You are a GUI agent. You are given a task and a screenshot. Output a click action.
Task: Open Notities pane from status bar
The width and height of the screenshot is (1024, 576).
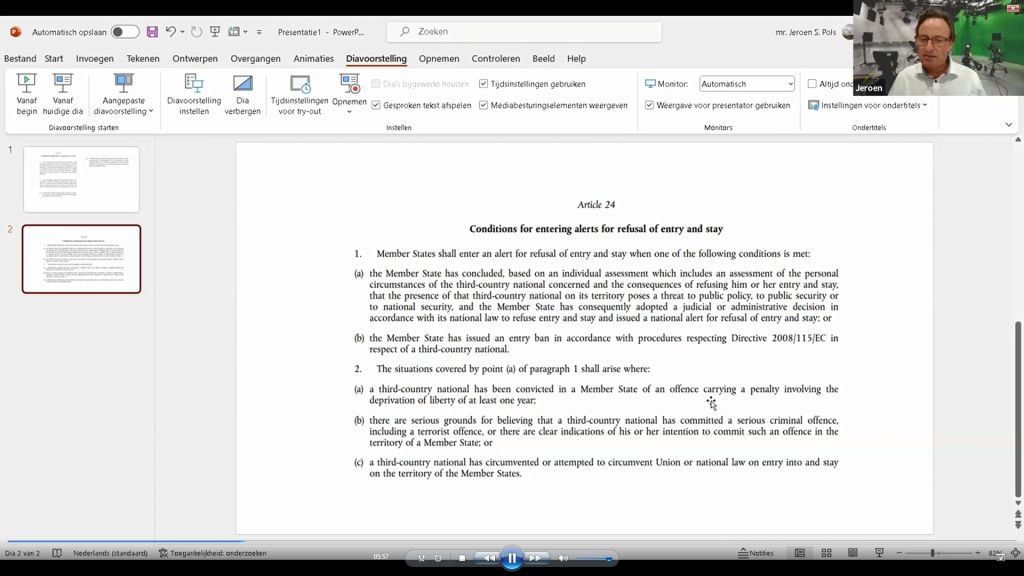click(756, 553)
